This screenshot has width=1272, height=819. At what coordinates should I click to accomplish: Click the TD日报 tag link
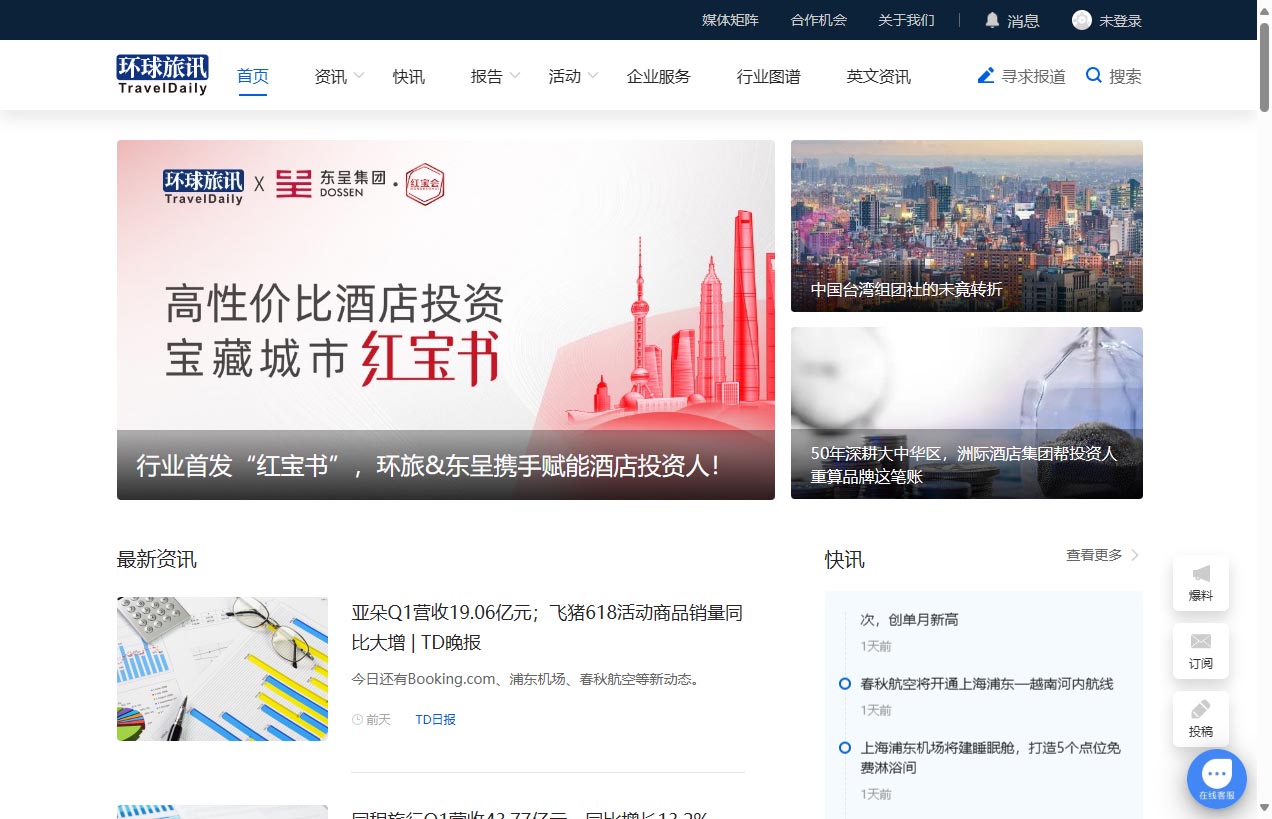pyautogui.click(x=435, y=719)
